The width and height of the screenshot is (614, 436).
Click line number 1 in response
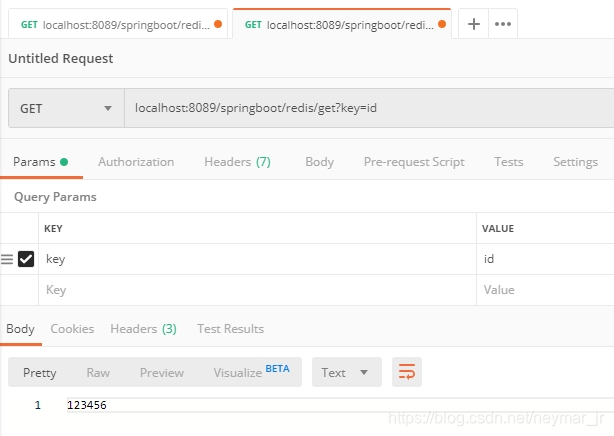38,405
